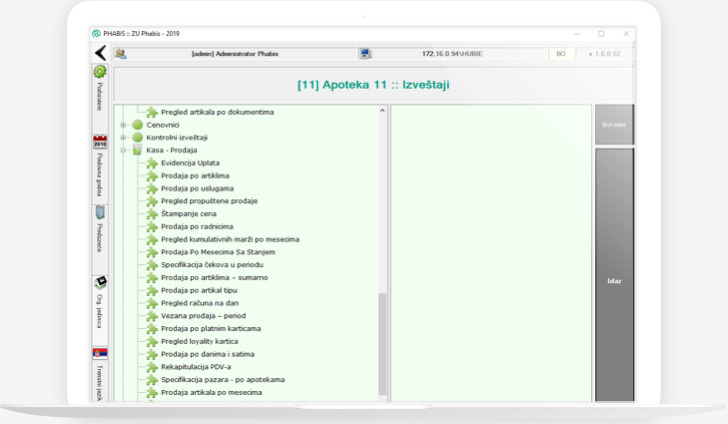Select the Kasa - Prodaja label
The width and height of the screenshot is (728, 424).
(x=171, y=150)
